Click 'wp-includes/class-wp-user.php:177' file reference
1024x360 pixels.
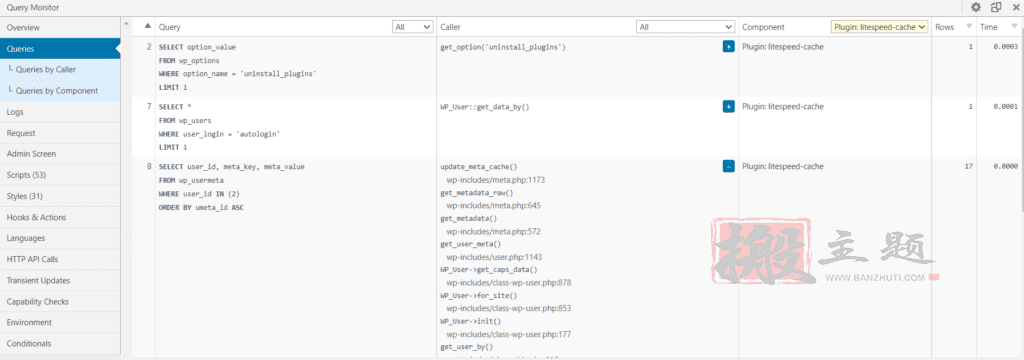[509, 334]
